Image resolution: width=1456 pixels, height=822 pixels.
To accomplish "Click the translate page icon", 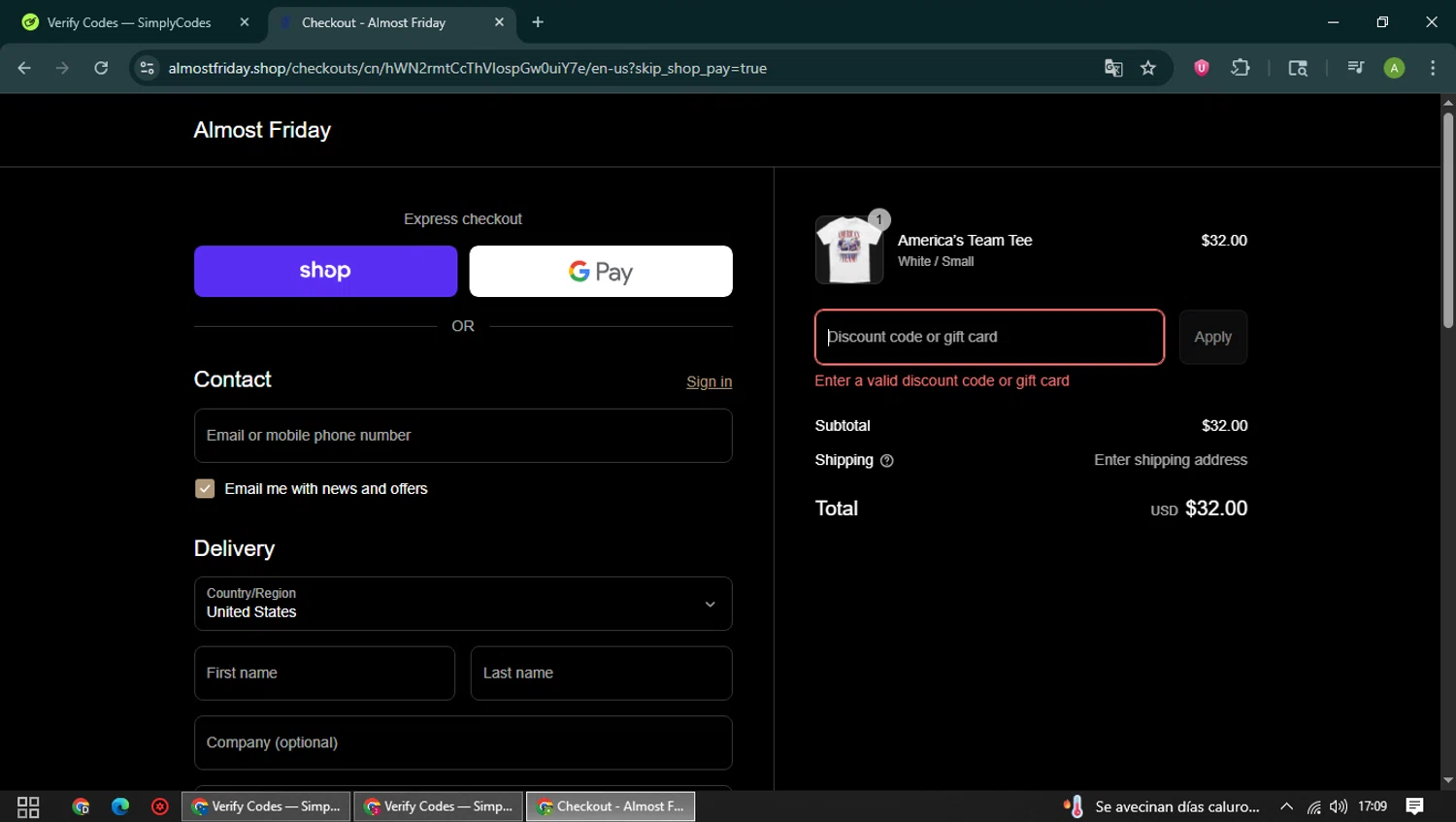I will tap(1113, 68).
